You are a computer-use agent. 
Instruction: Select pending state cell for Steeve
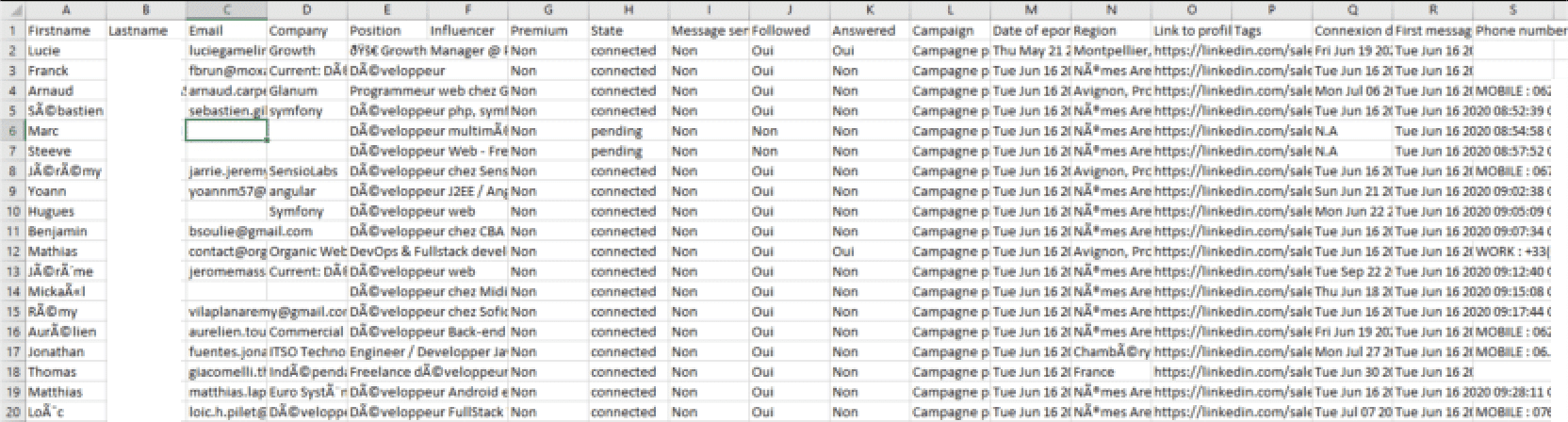[x=629, y=152]
